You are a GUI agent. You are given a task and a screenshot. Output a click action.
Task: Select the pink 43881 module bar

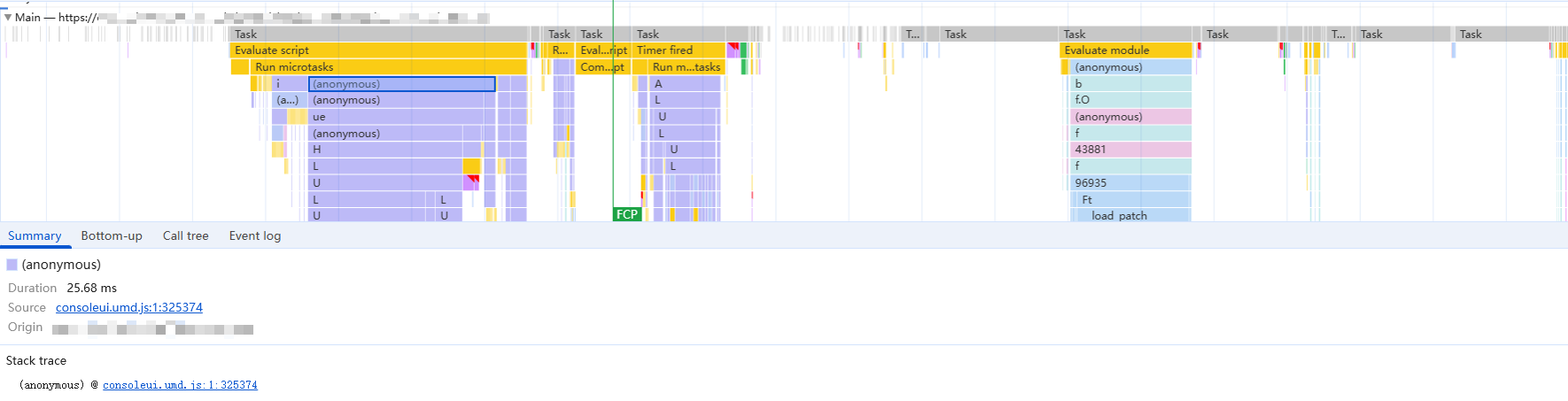[x=1131, y=150]
